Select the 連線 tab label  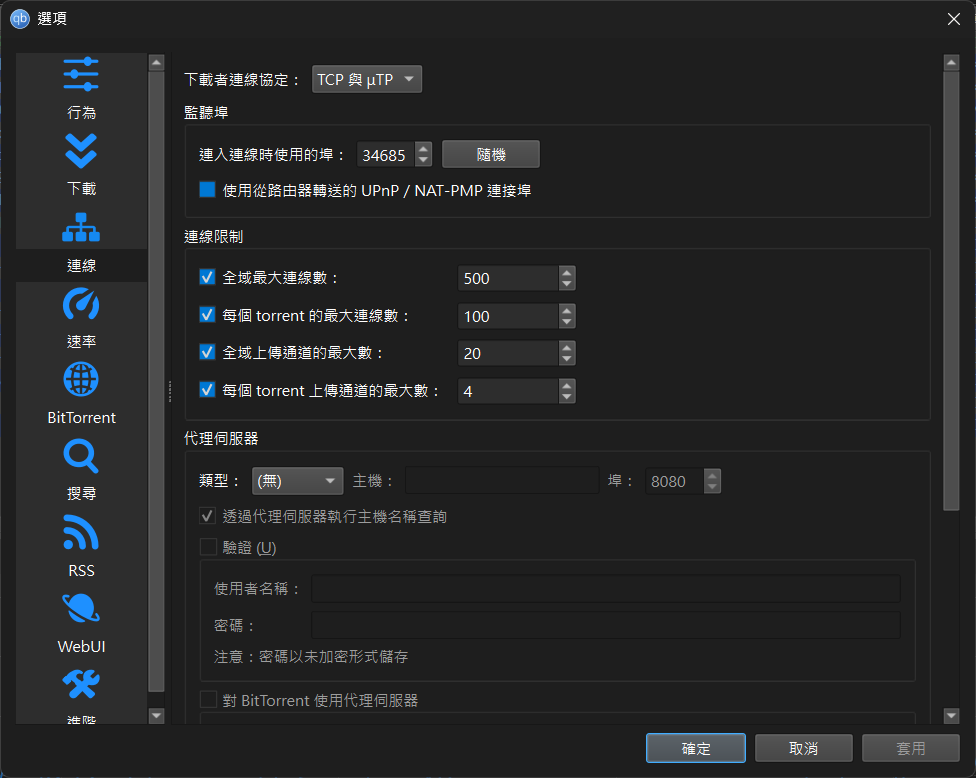82,266
